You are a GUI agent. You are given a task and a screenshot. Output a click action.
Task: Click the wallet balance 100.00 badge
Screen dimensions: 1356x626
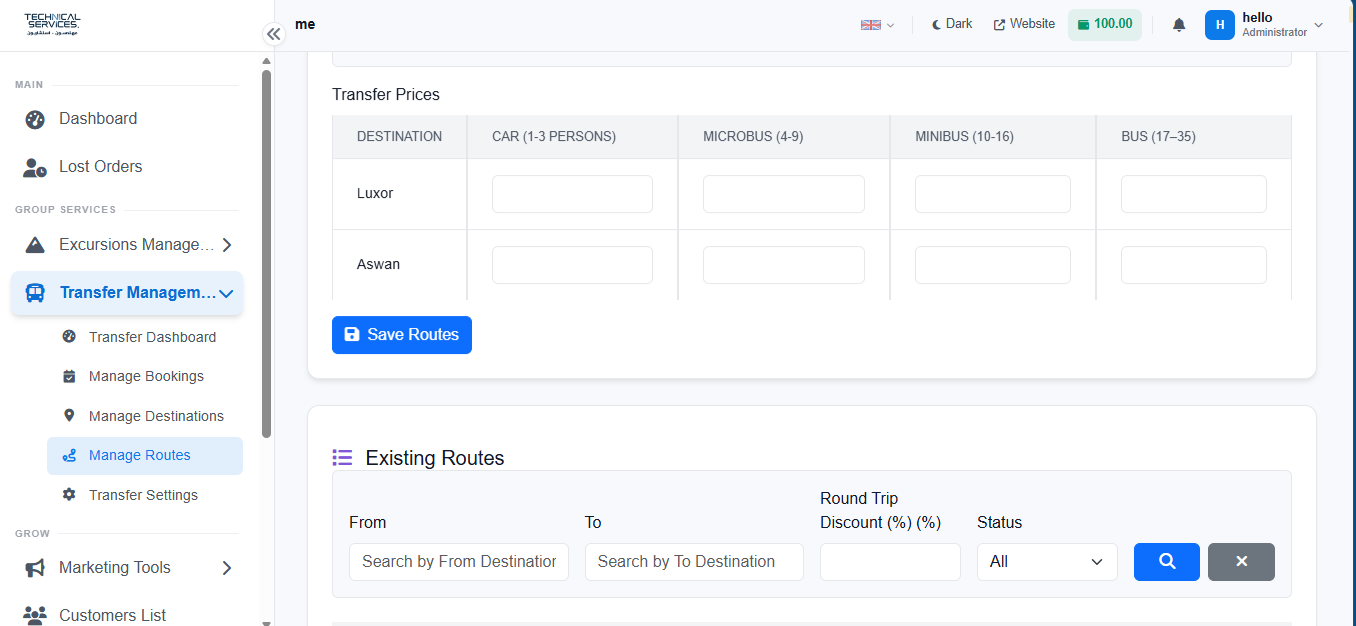1105,24
